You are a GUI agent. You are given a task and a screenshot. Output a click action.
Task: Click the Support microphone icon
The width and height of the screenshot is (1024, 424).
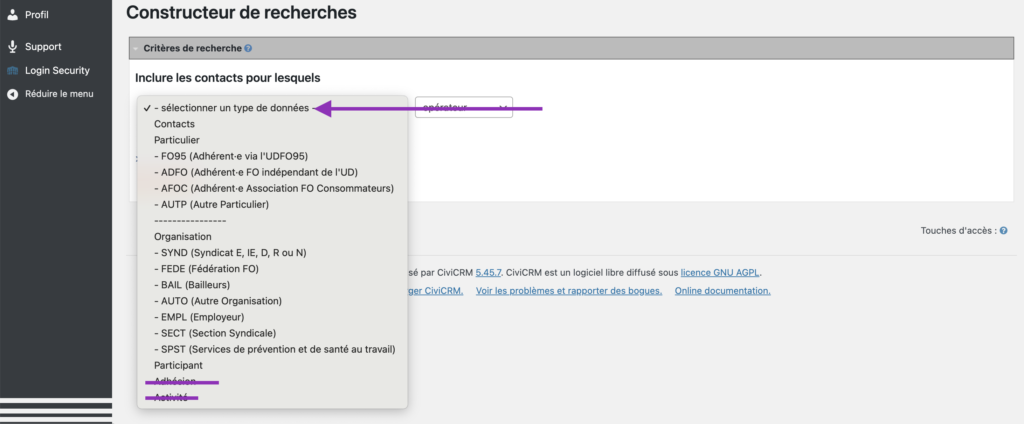pyautogui.click(x=13, y=47)
